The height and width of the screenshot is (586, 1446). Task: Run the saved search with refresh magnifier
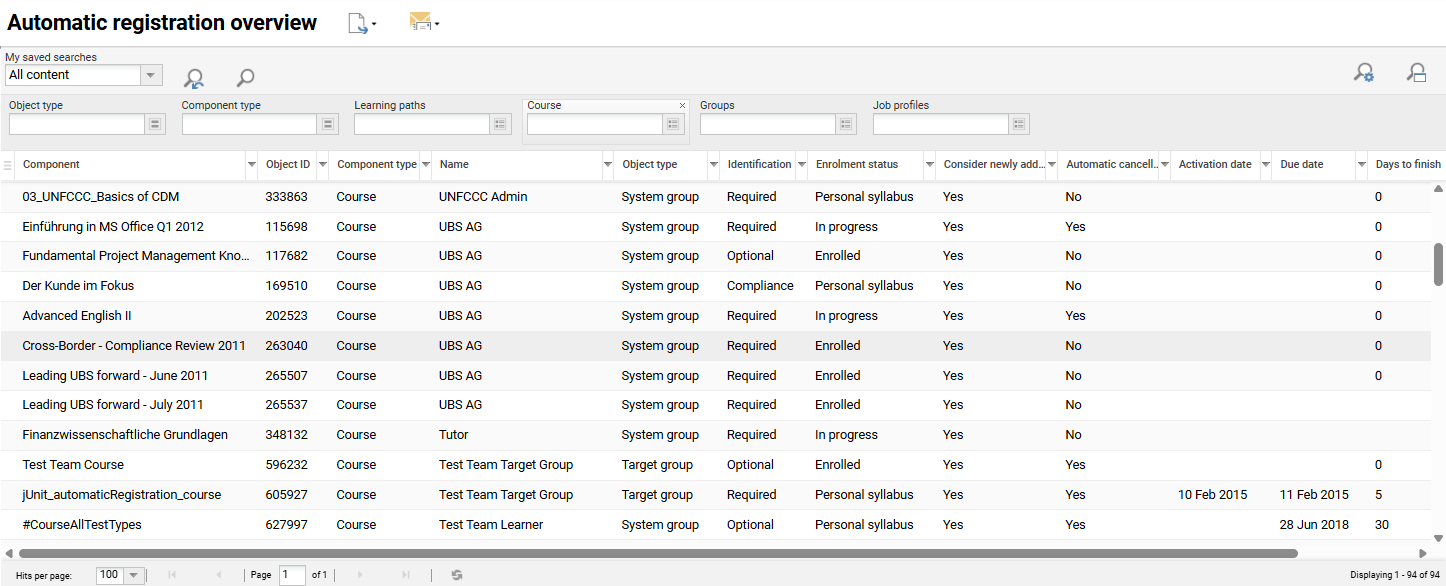(x=194, y=77)
